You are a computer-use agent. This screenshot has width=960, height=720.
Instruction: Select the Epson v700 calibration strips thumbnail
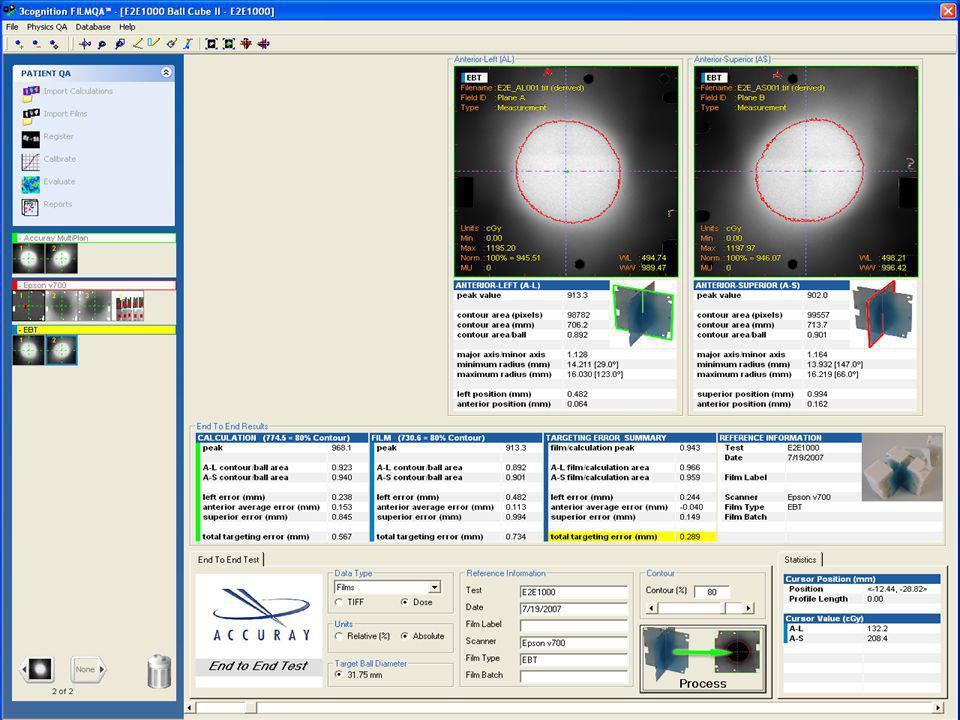pyautogui.click(x=128, y=306)
